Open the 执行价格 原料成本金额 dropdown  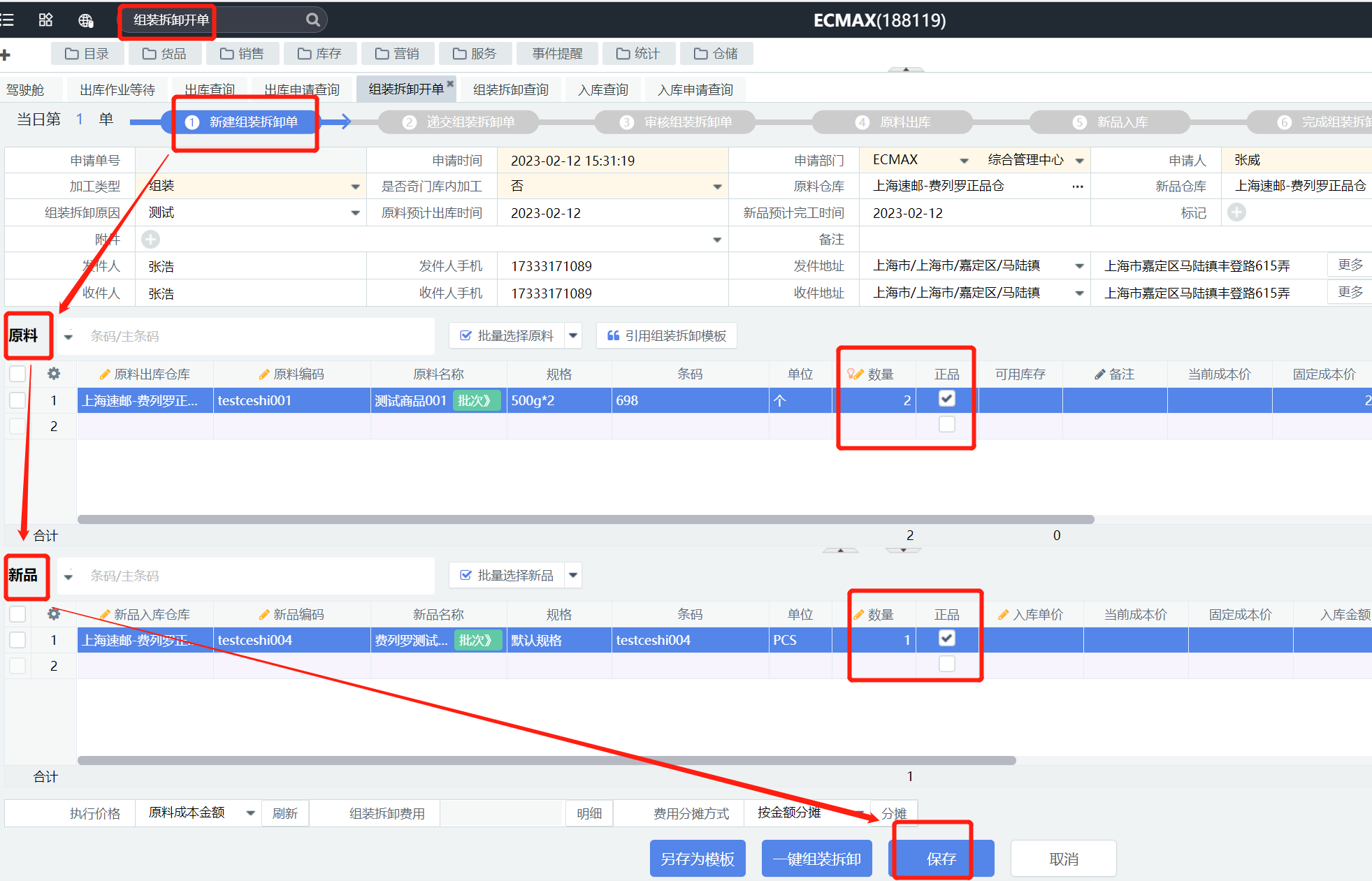click(x=250, y=813)
